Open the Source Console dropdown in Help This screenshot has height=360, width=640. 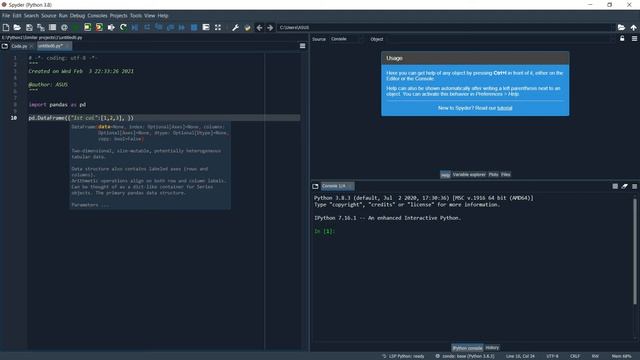346,39
